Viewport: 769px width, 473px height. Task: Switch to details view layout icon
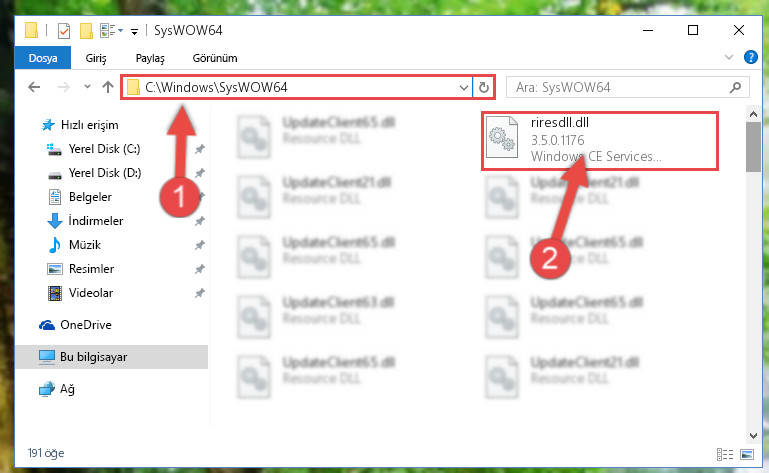pyautogui.click(x=725, y=454)
